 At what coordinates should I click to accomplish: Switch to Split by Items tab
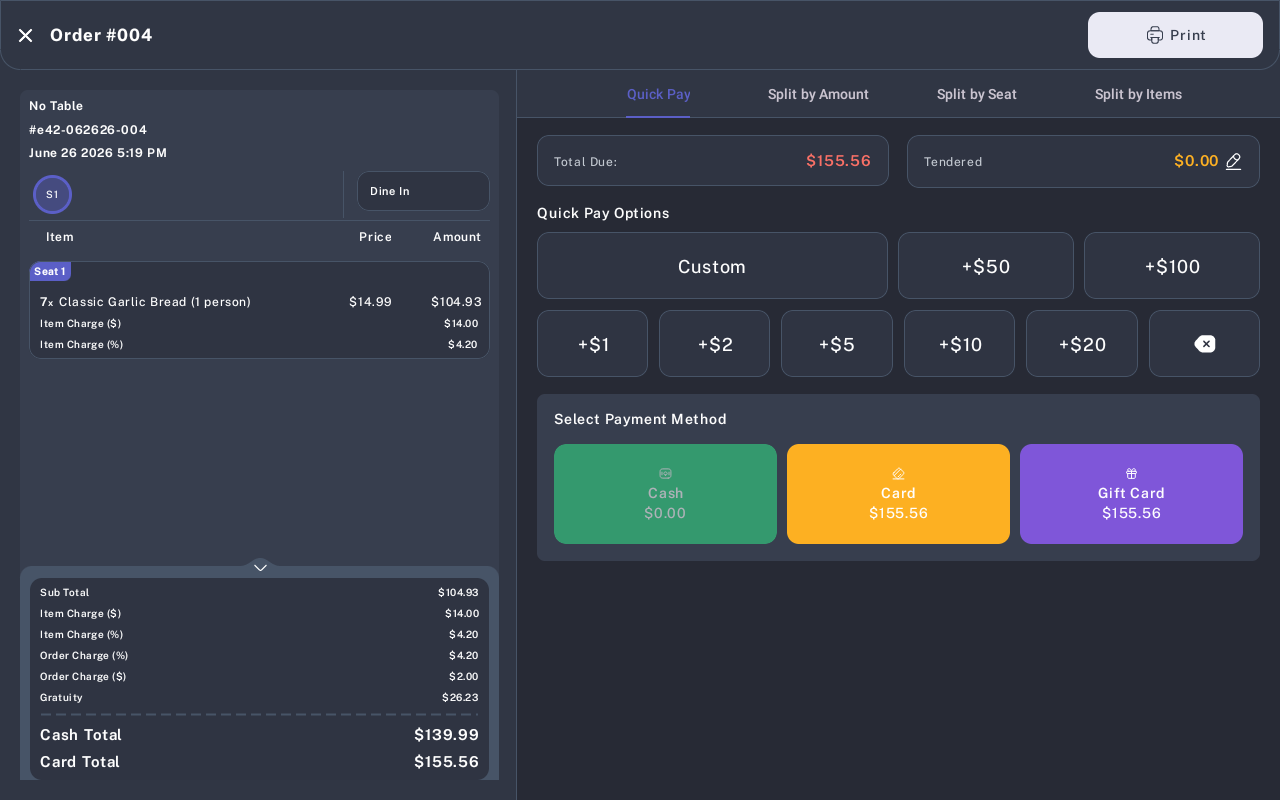click(x=1138, y=94)
